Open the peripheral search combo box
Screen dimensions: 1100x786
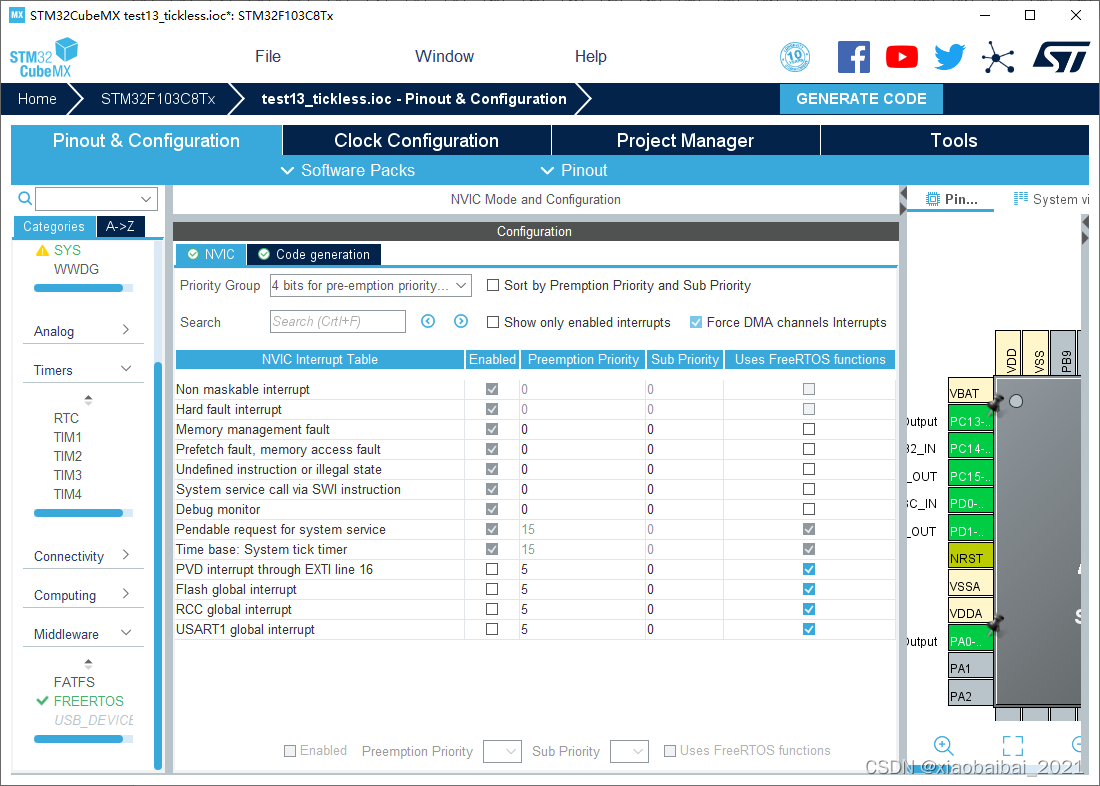(x=96, y=199)
